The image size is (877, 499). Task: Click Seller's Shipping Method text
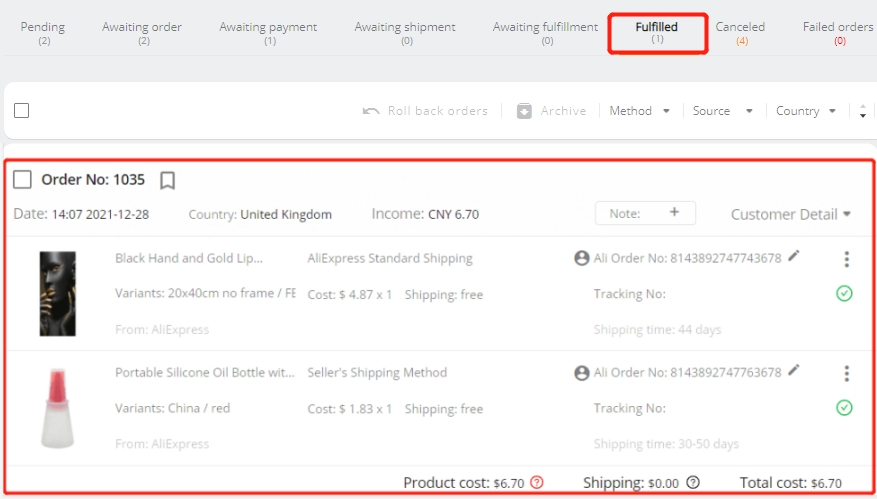pos(377,373)
